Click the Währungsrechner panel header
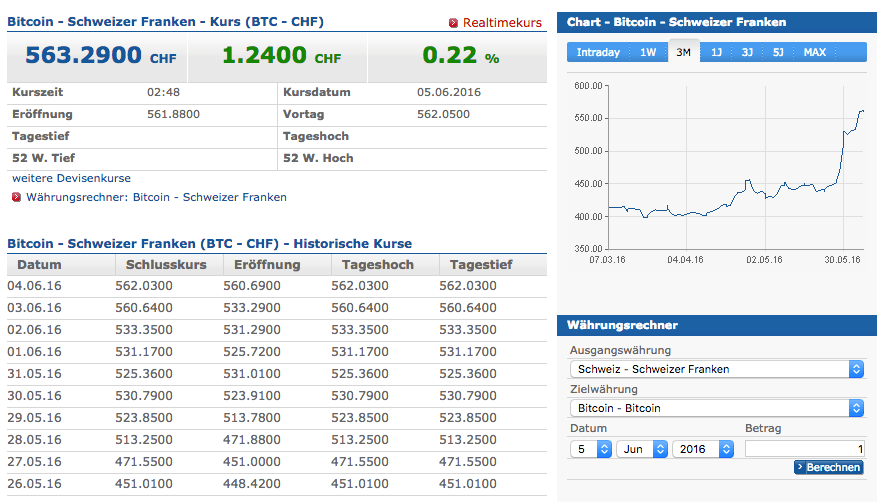The height and width of the screenshot is (502, 884). point(717,325)
